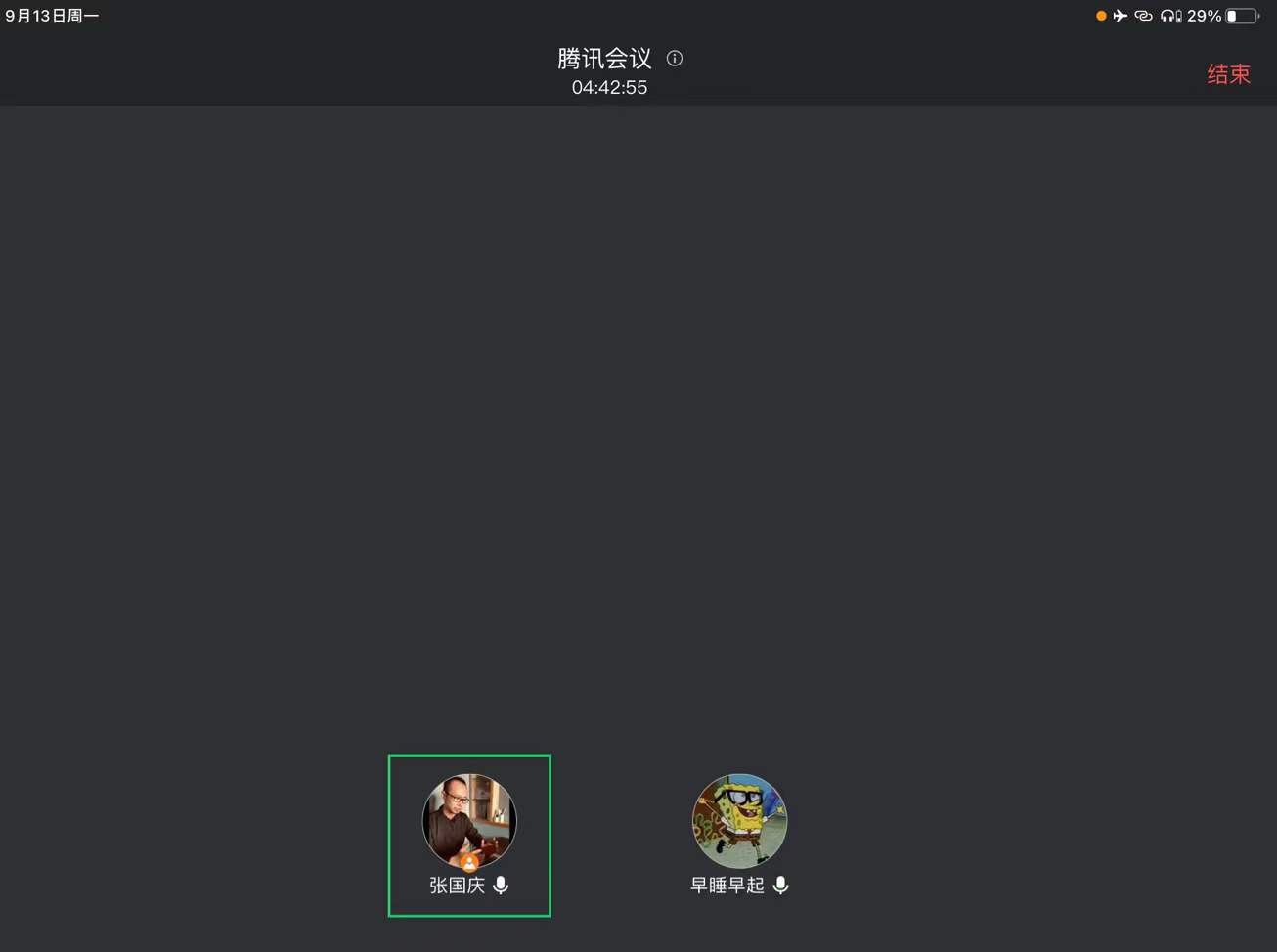The height and width of the screenshot is (952, 1277).
Task: Click the meeting timer 04:42:55
Action: click(x=609, y=87)
